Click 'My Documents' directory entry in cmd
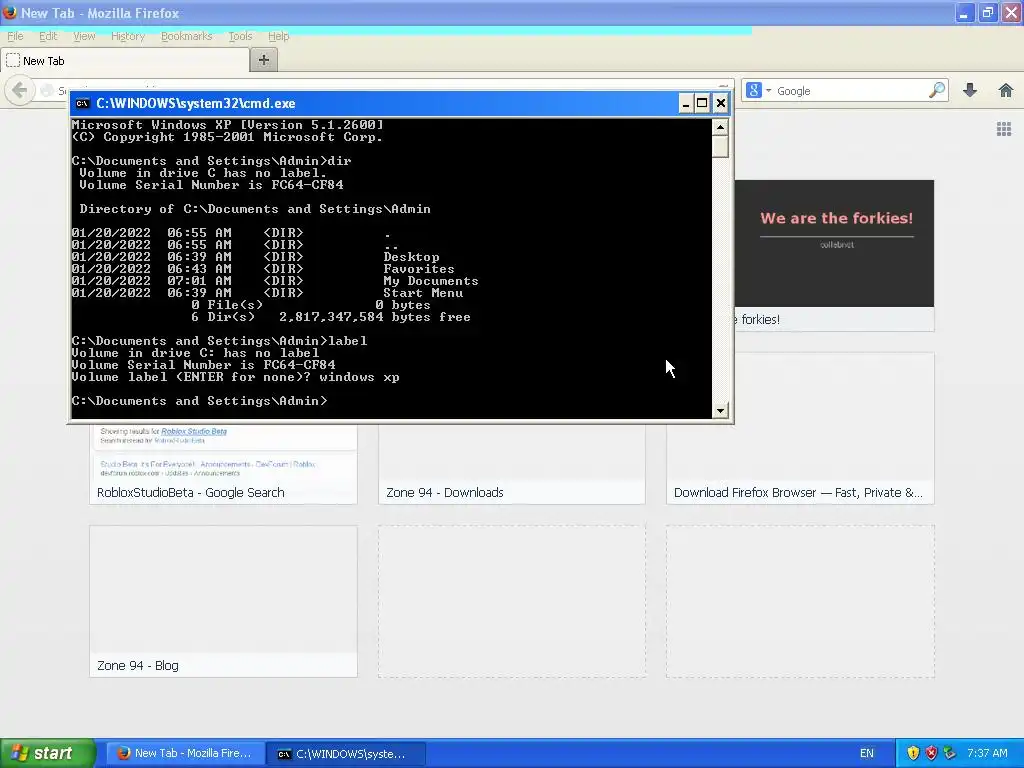This screenshot has height=768, width=1024. (430, 281)
